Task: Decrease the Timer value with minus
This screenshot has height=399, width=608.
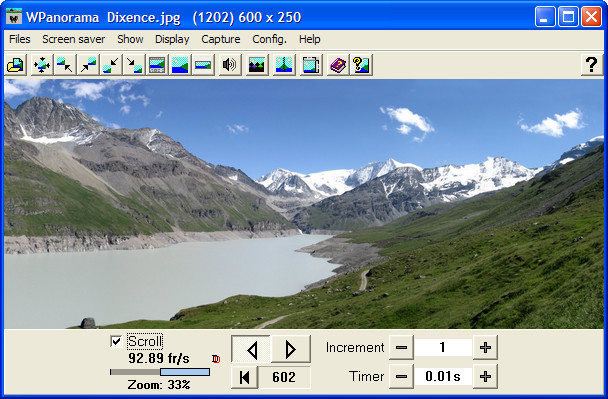Action: [x=401, y=376]
